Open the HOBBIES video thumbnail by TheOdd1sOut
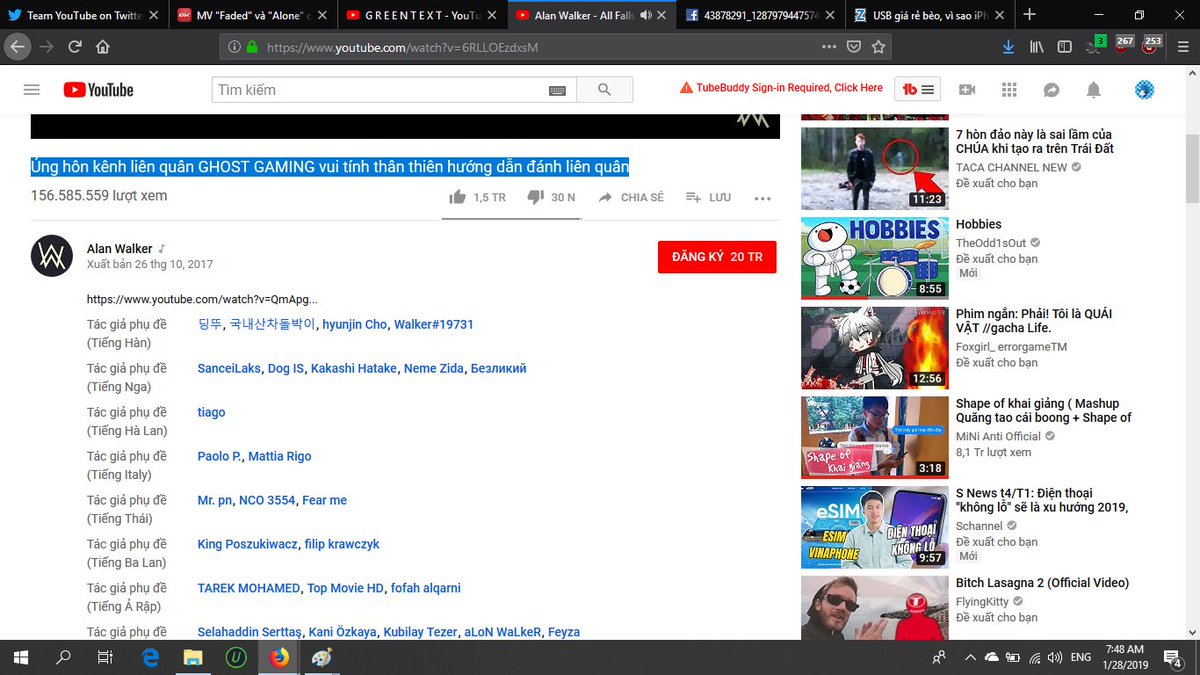This screenshot has height=675, width=1200. 875,258
